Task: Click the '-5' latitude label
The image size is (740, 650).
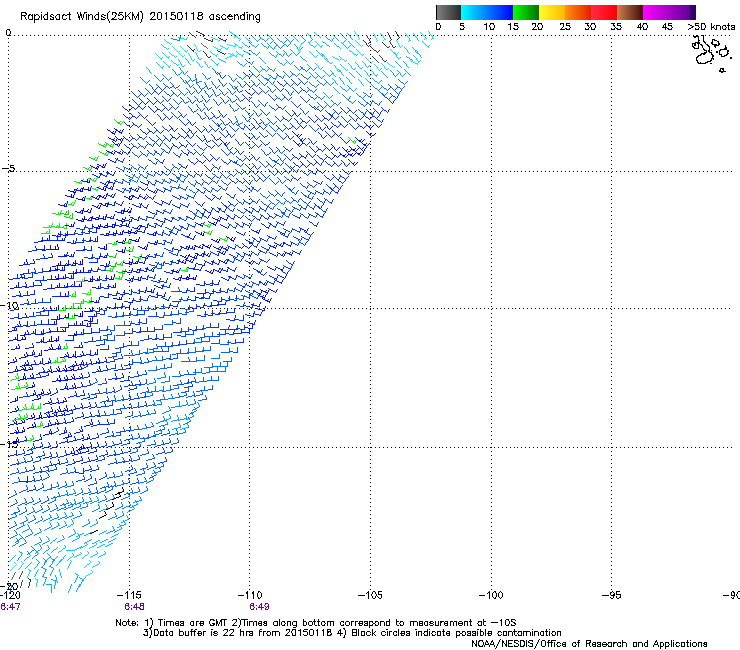Action: pos(9,168)
